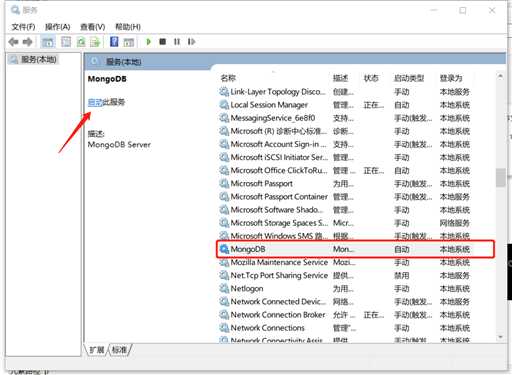
Task: Sort by the 状态 column header
Action: (371, 78)
